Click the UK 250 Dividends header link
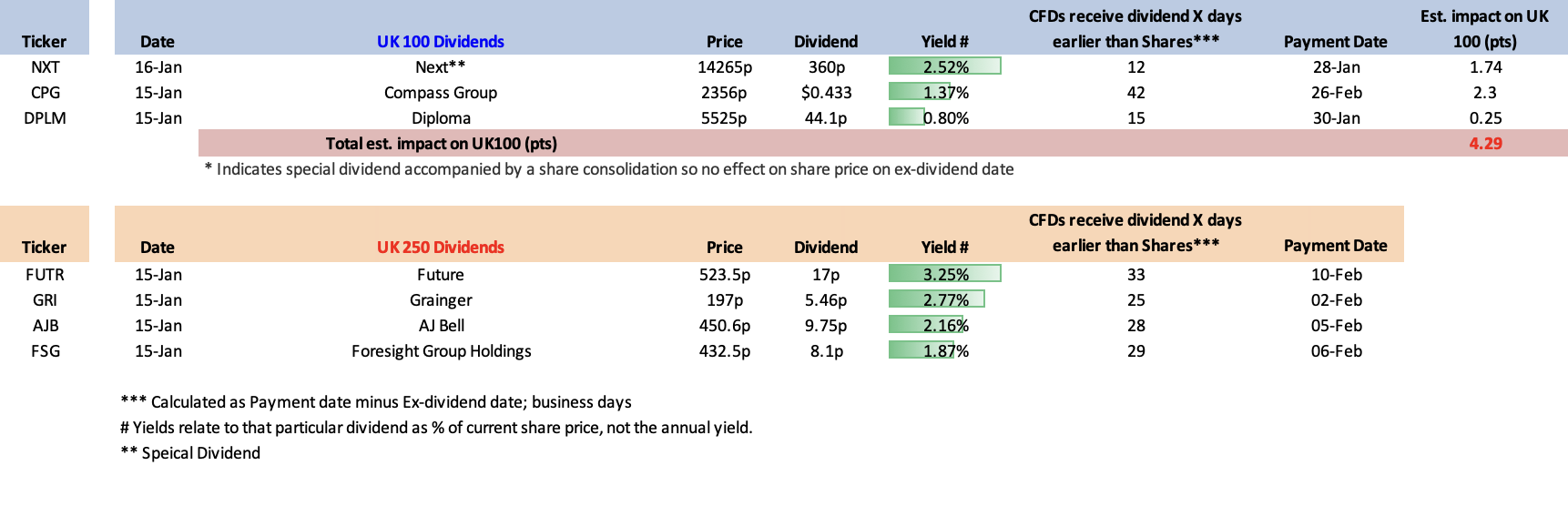Image resolution: width=1568 pixels, height=506 pixels. [x=440, y=248]
